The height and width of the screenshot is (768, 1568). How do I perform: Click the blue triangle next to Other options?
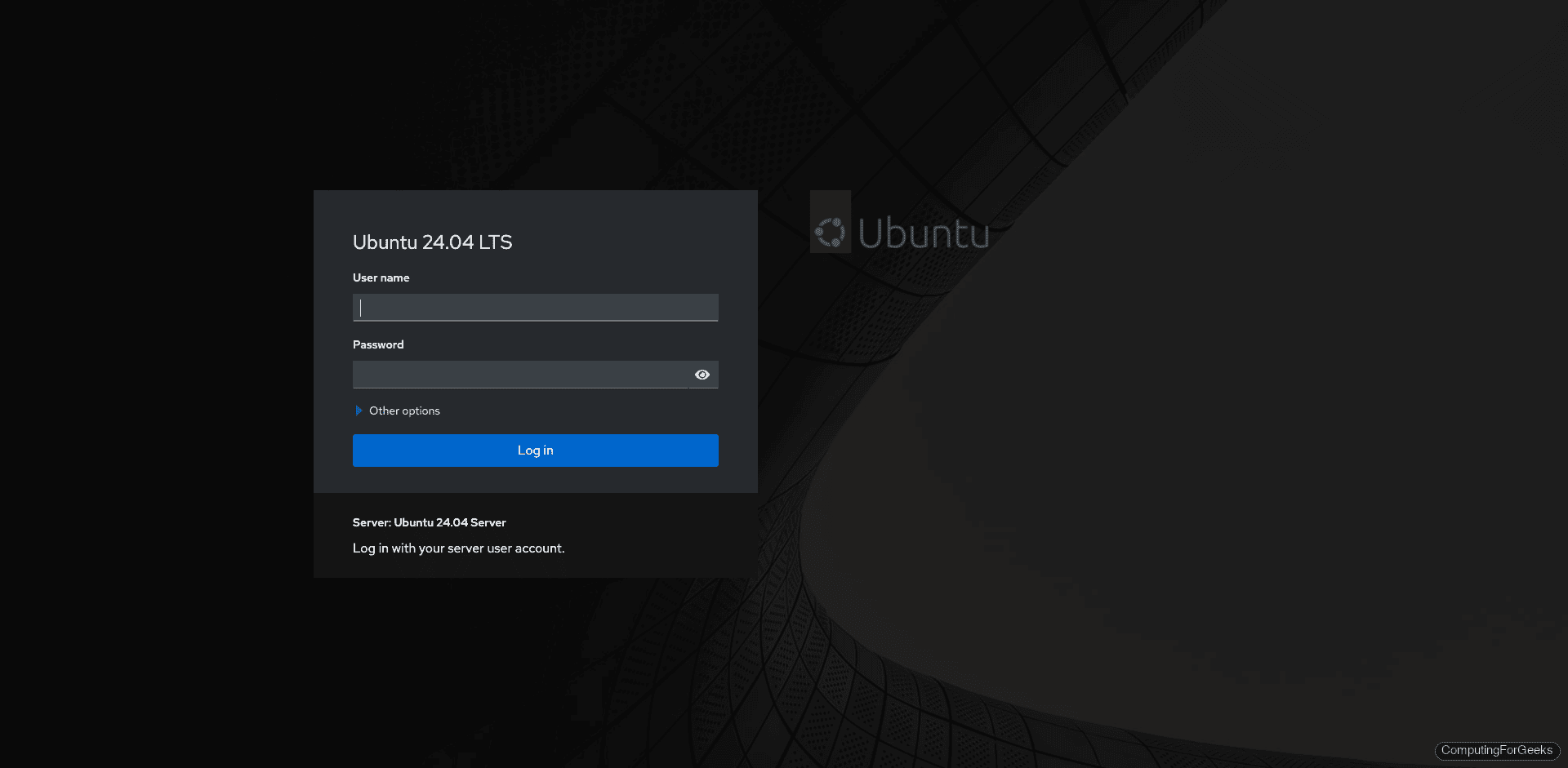359,411
